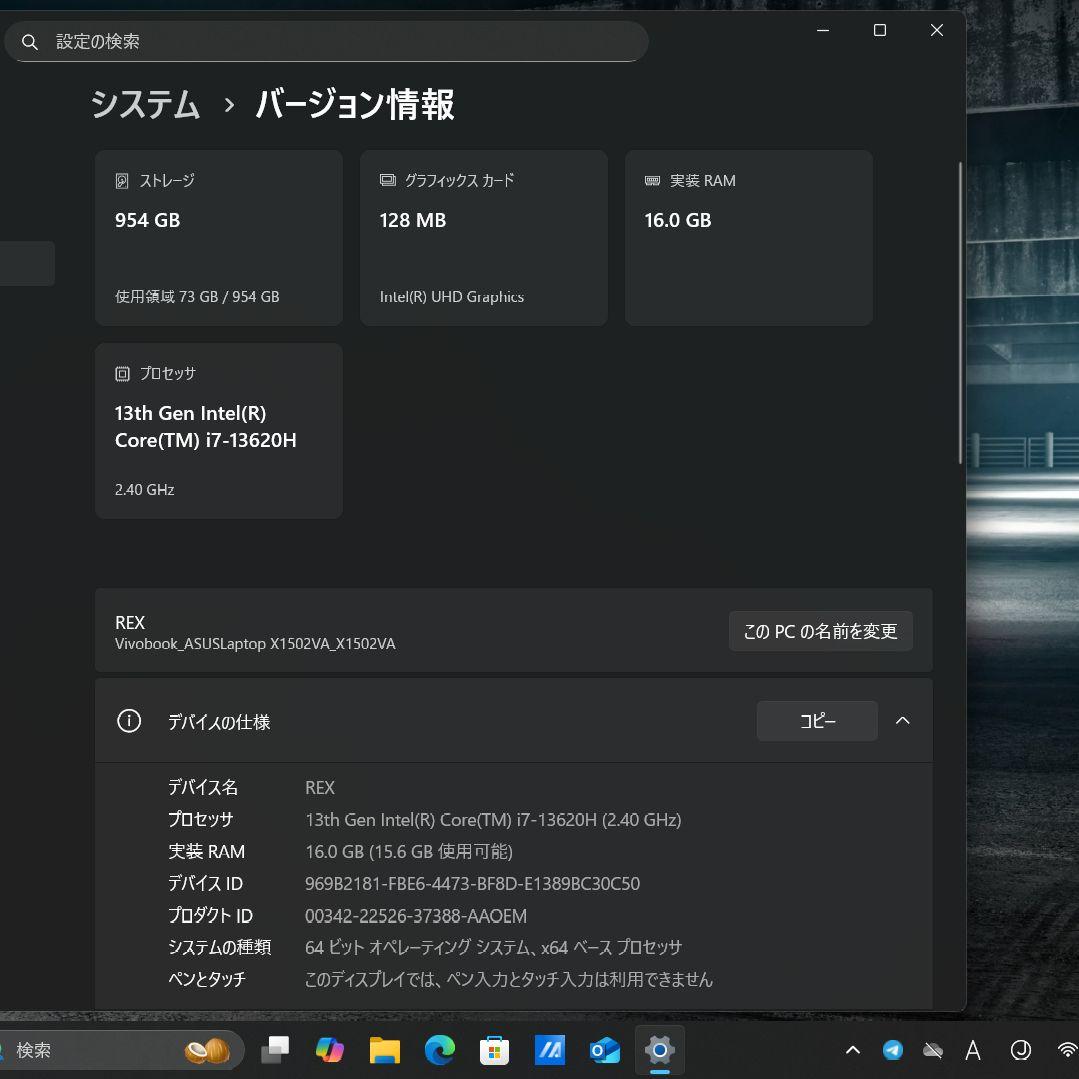This screenshot has height=1079, width=1079.
Task: Expand hidden icons in the system tray
Action: (853, 1050)
